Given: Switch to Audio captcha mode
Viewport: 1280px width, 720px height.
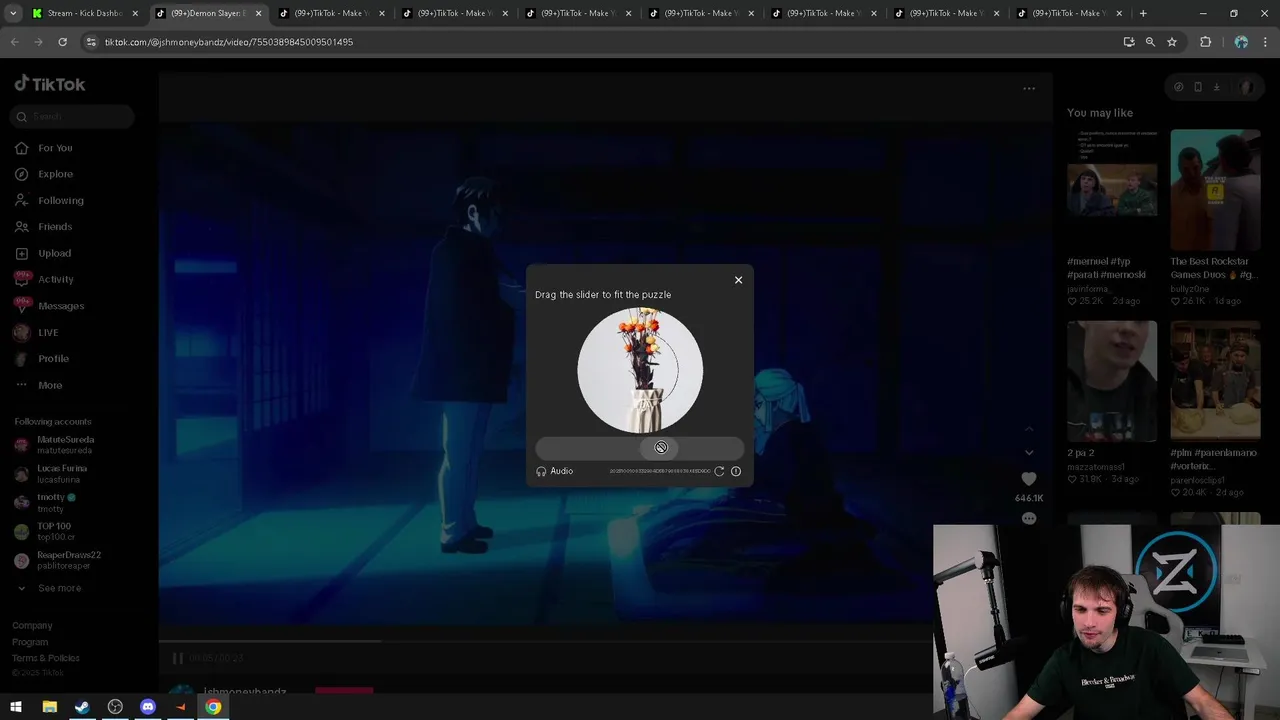Looking at the screenshot, I should pos(554,471).
